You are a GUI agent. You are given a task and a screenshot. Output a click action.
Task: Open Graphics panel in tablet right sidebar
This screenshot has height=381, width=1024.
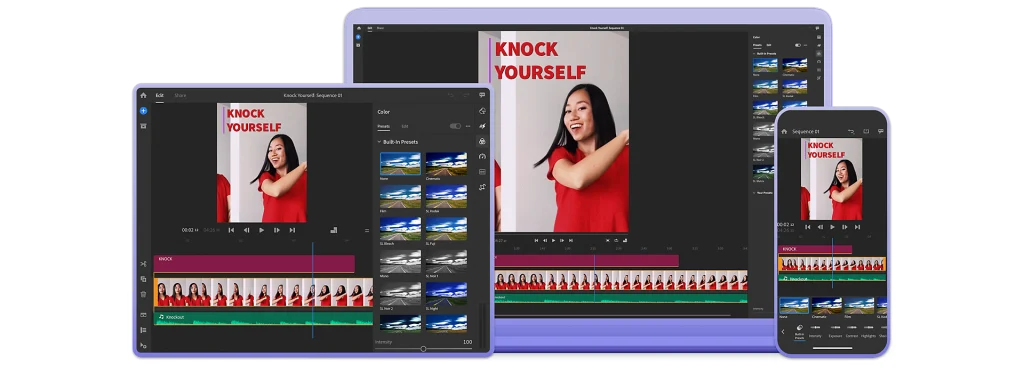pos(482,111)
